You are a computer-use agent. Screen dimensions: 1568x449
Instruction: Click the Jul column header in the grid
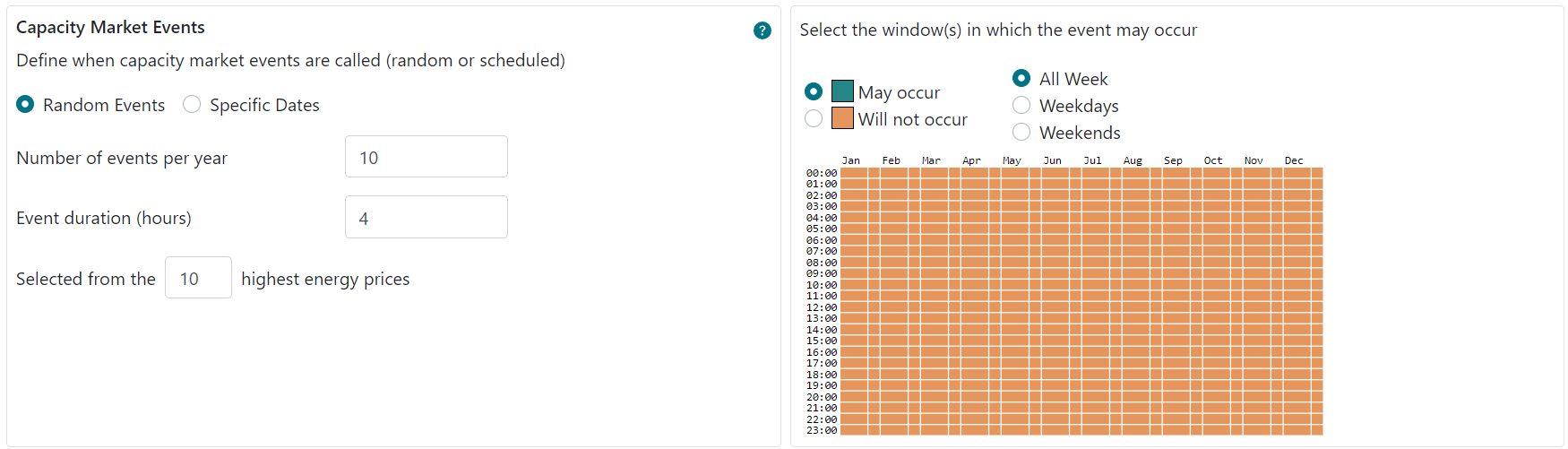coord(1092,160)
